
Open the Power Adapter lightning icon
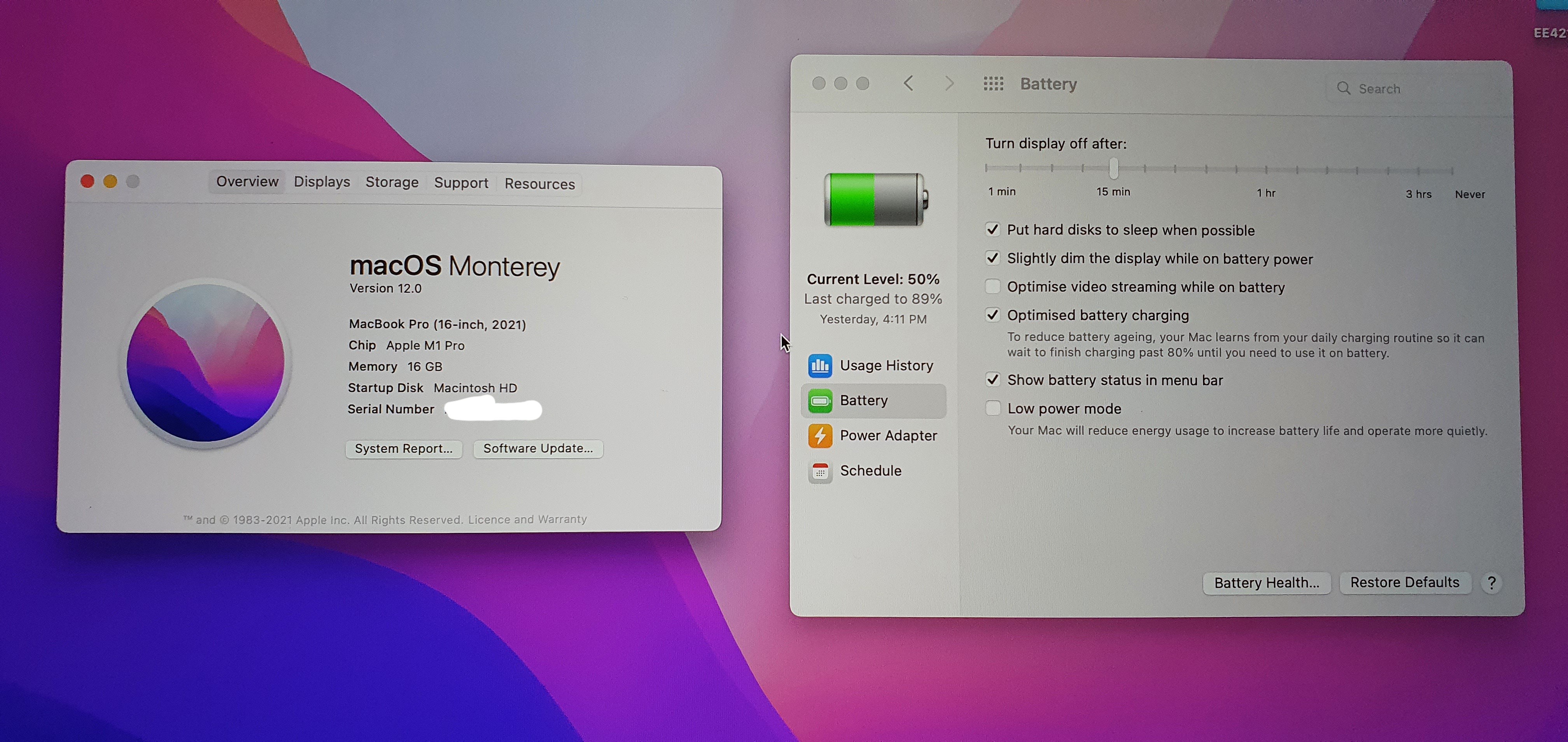(x=820, y=436)
